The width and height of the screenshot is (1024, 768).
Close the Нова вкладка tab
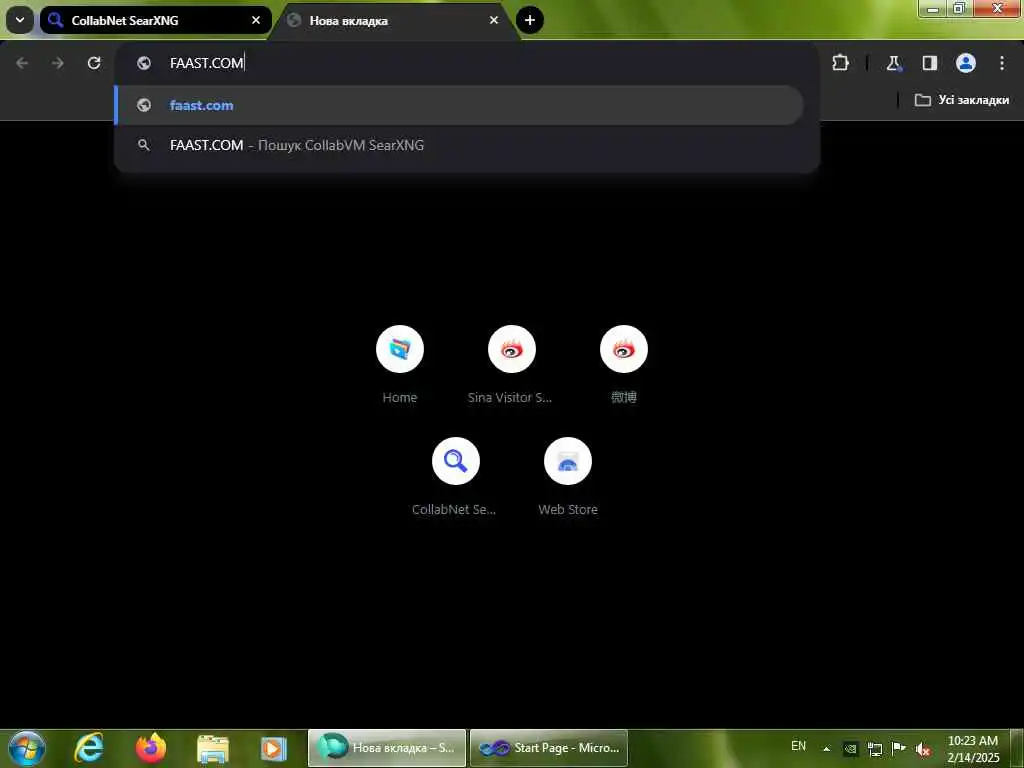tap(494, 20)
